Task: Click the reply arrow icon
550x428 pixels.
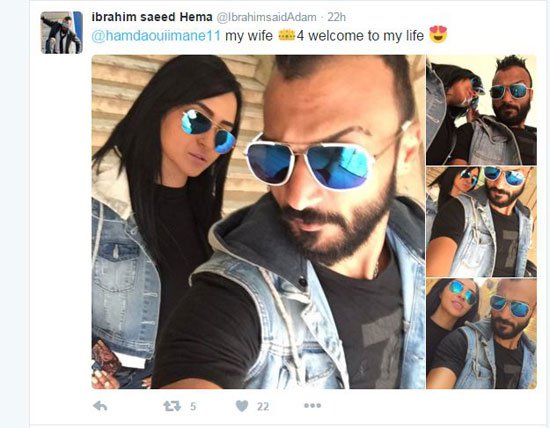Action: (x=100, y=406)
